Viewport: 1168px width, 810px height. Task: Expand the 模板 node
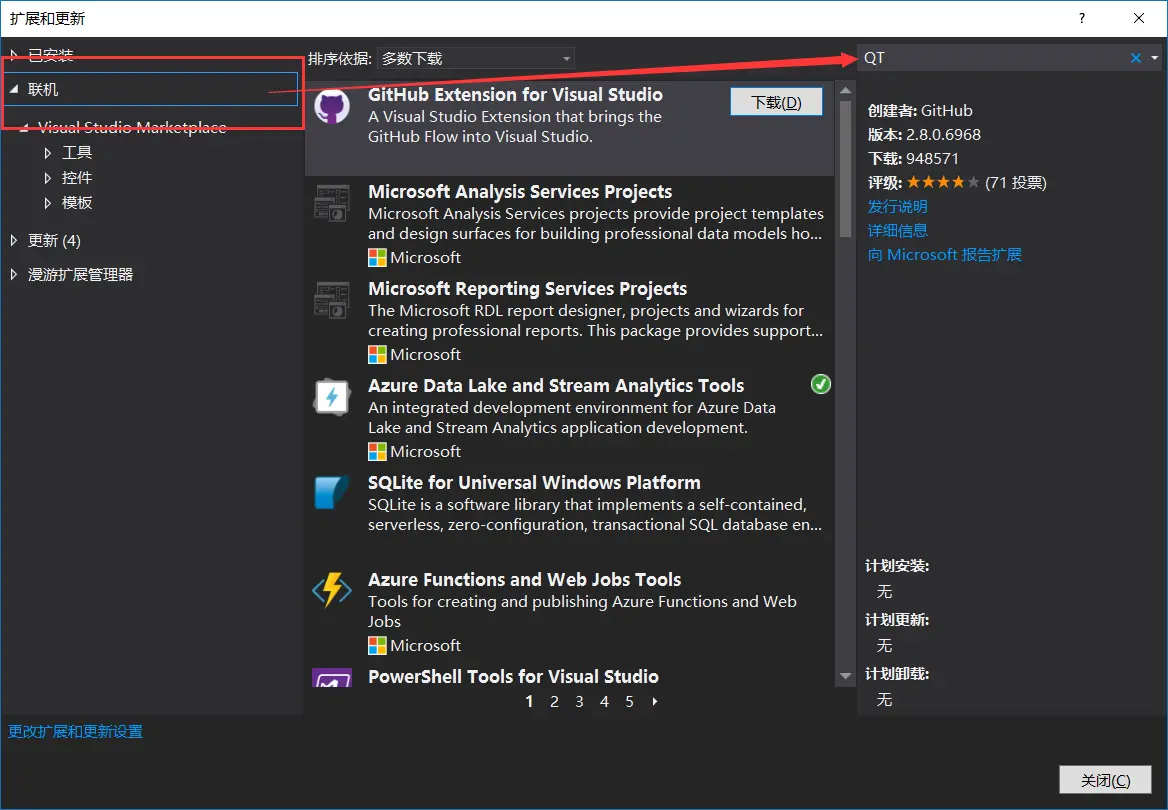tap(48, 203)
